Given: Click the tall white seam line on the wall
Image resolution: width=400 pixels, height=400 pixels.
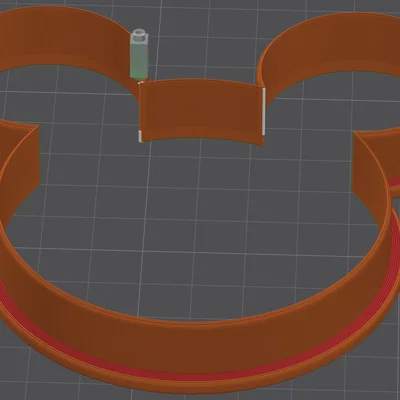Looking at the screenshot, I should coord(264,111).
